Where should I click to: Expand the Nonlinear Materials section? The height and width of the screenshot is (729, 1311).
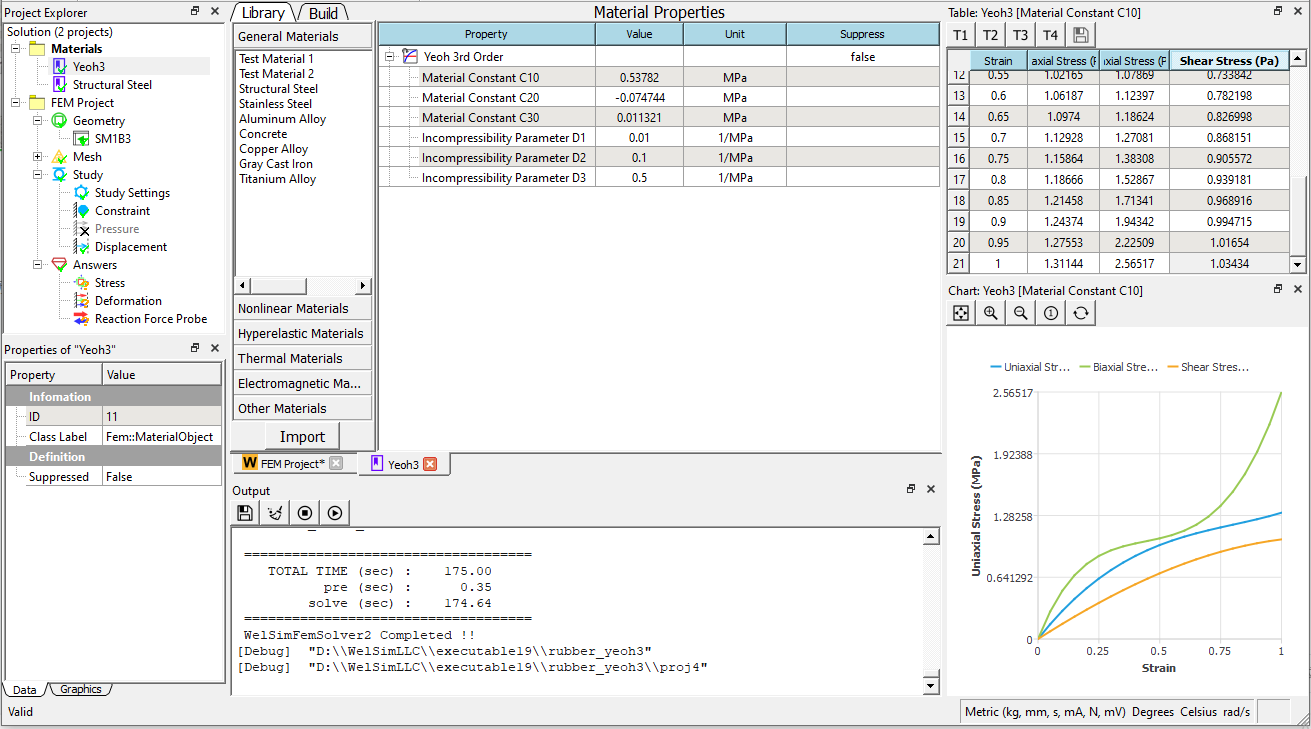point(302,309)
